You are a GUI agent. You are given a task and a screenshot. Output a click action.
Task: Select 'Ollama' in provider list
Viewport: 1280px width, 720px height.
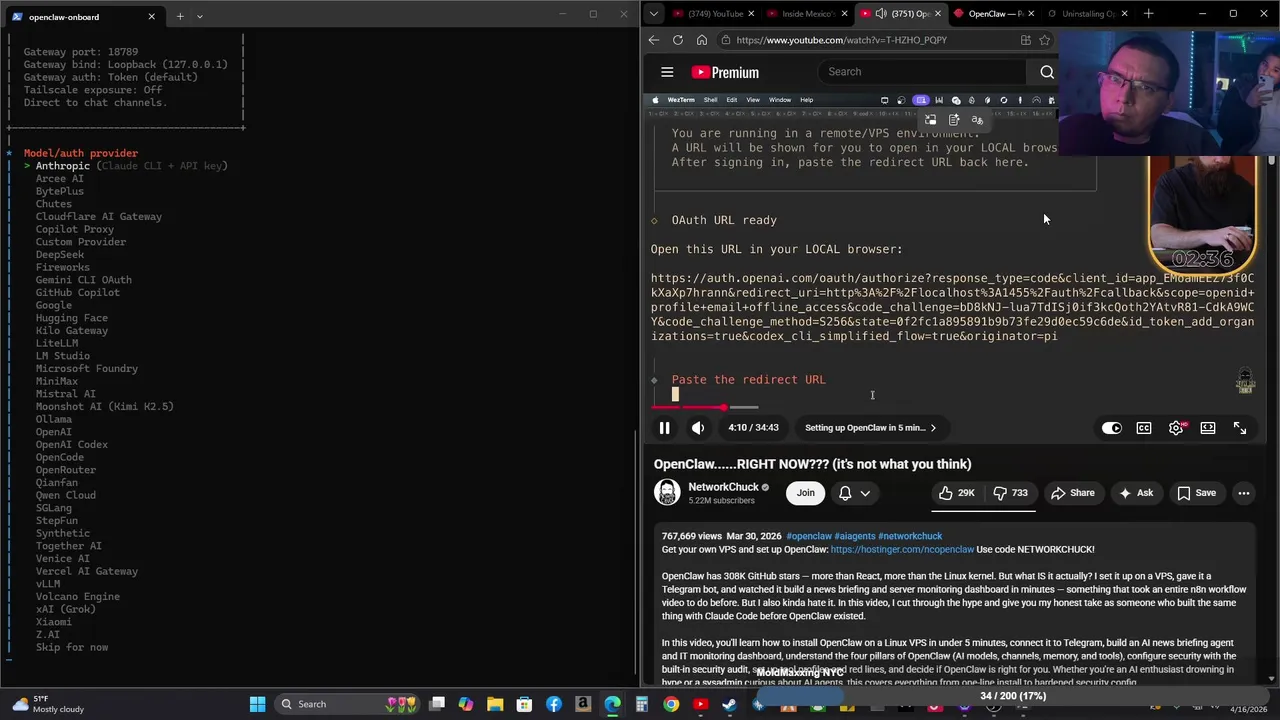point(54,419)
